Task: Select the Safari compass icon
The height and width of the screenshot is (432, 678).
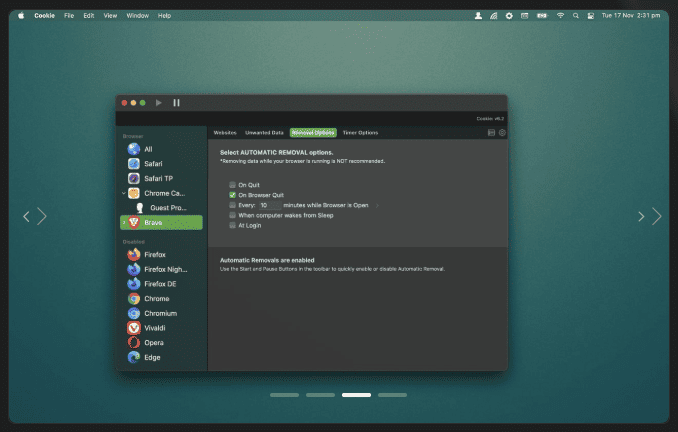Action: pos(134,164)
